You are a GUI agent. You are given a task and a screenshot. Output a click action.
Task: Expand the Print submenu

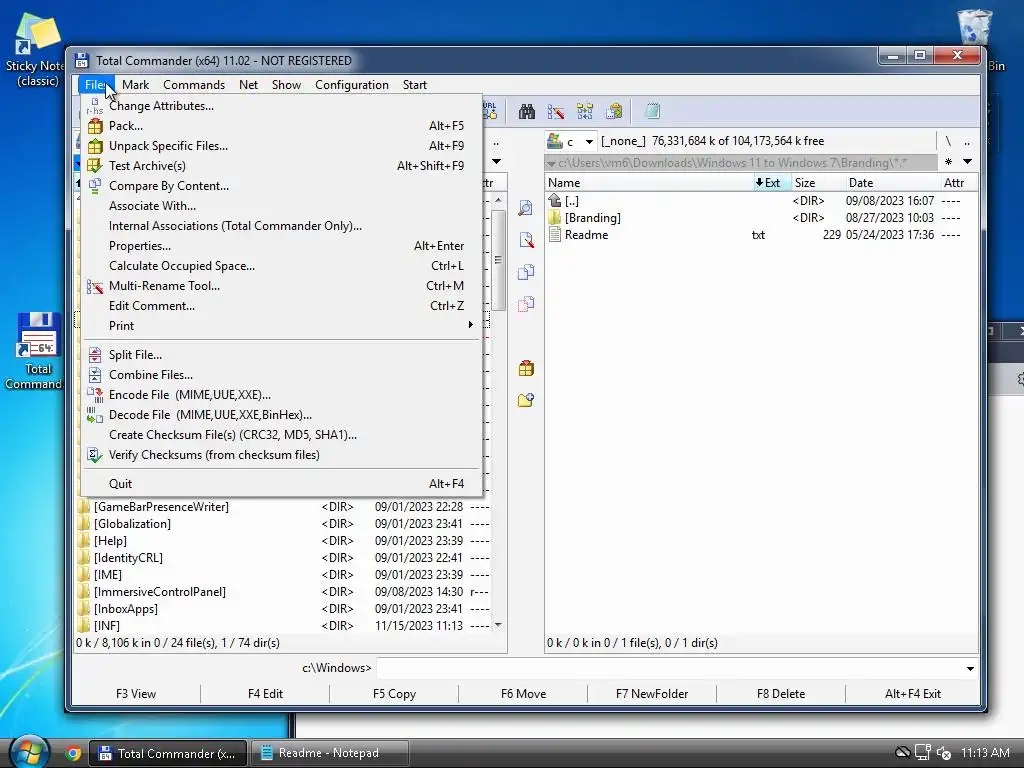281,326
